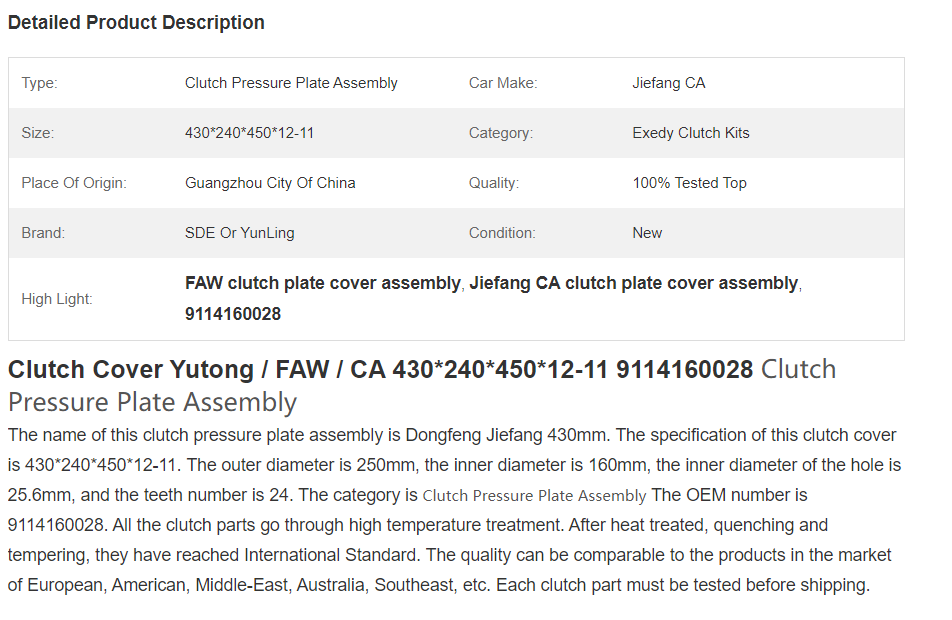Click the SDE Or YunLing brand value

239,233
